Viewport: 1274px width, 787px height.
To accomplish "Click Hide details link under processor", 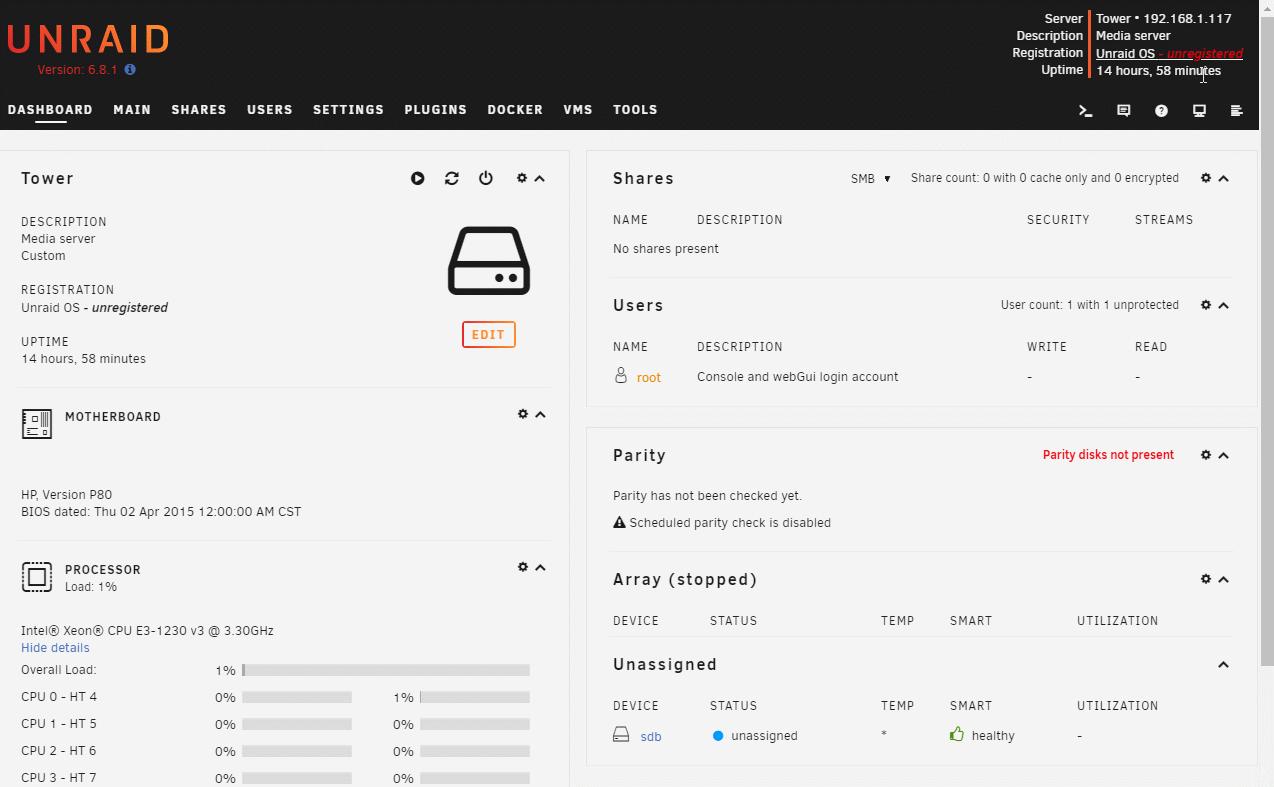I will pyautogui.click(x=55, y=648).
